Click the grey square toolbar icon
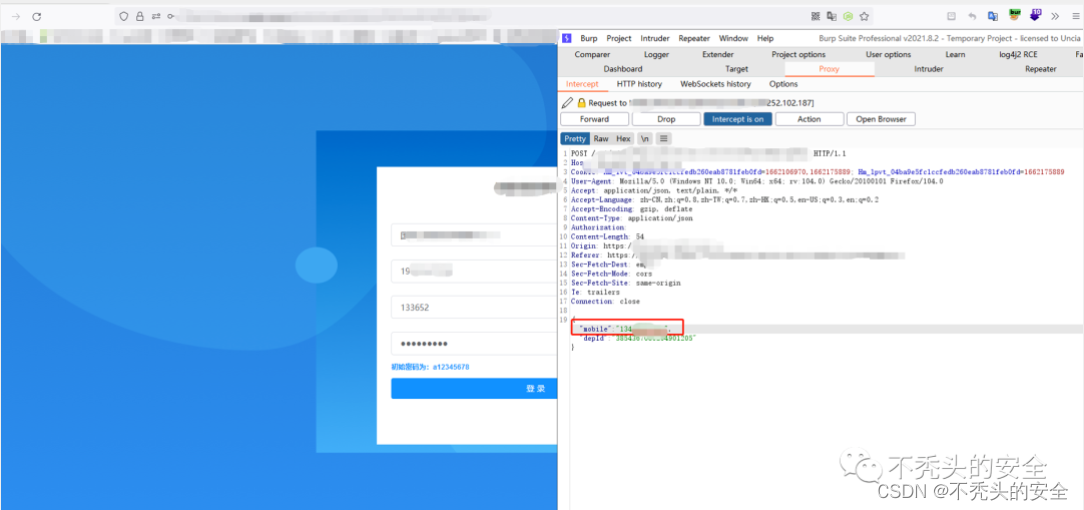The image size is (1084, 510). (951, 16)
